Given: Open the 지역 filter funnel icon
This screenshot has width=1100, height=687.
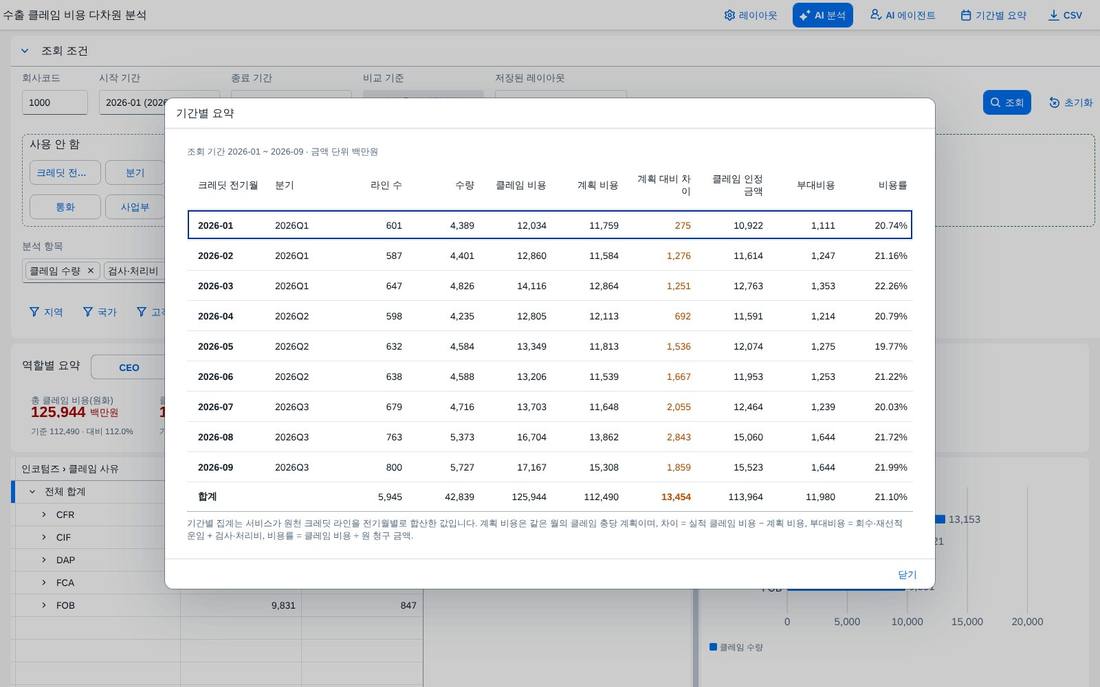Looking at the screenshot, I should pyautogui.click(x=34, y=312).
